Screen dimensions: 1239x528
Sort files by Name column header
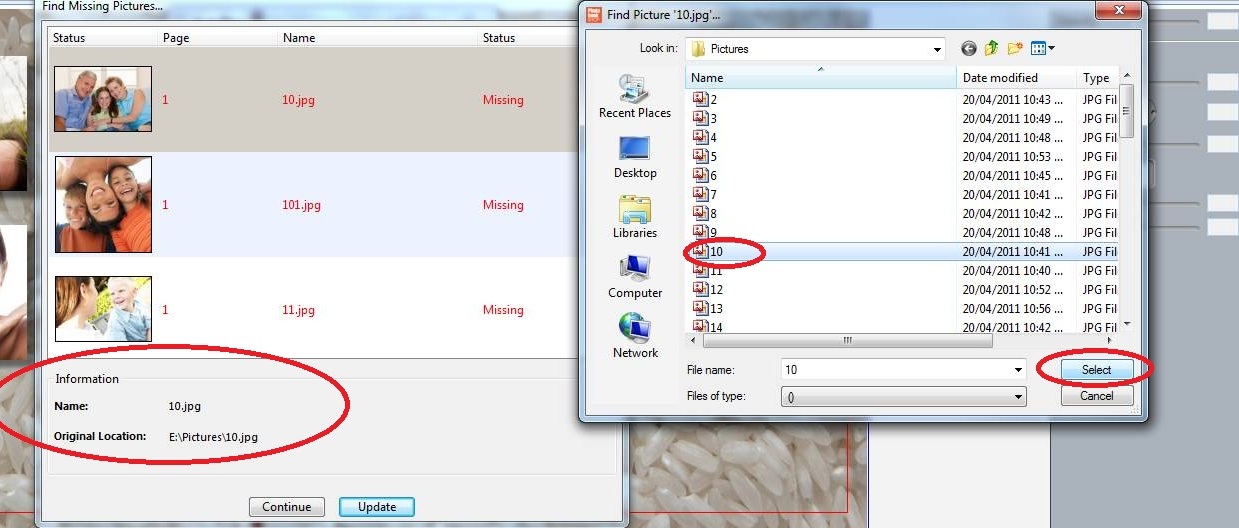tap(820, 78)
